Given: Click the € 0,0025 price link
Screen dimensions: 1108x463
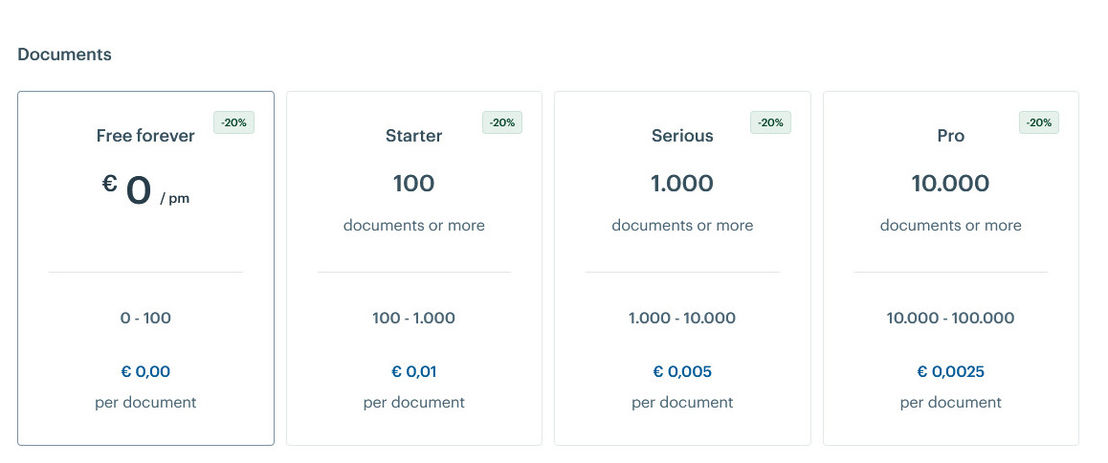Looking at the screenshot, I should click(951, 372).
